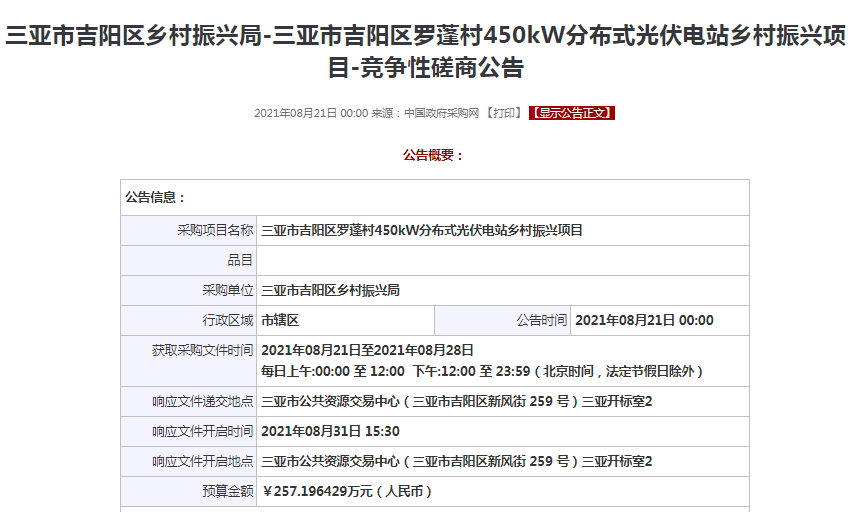
Task: Click the red 公告概要 heading
Action: (x=433, y=155)
